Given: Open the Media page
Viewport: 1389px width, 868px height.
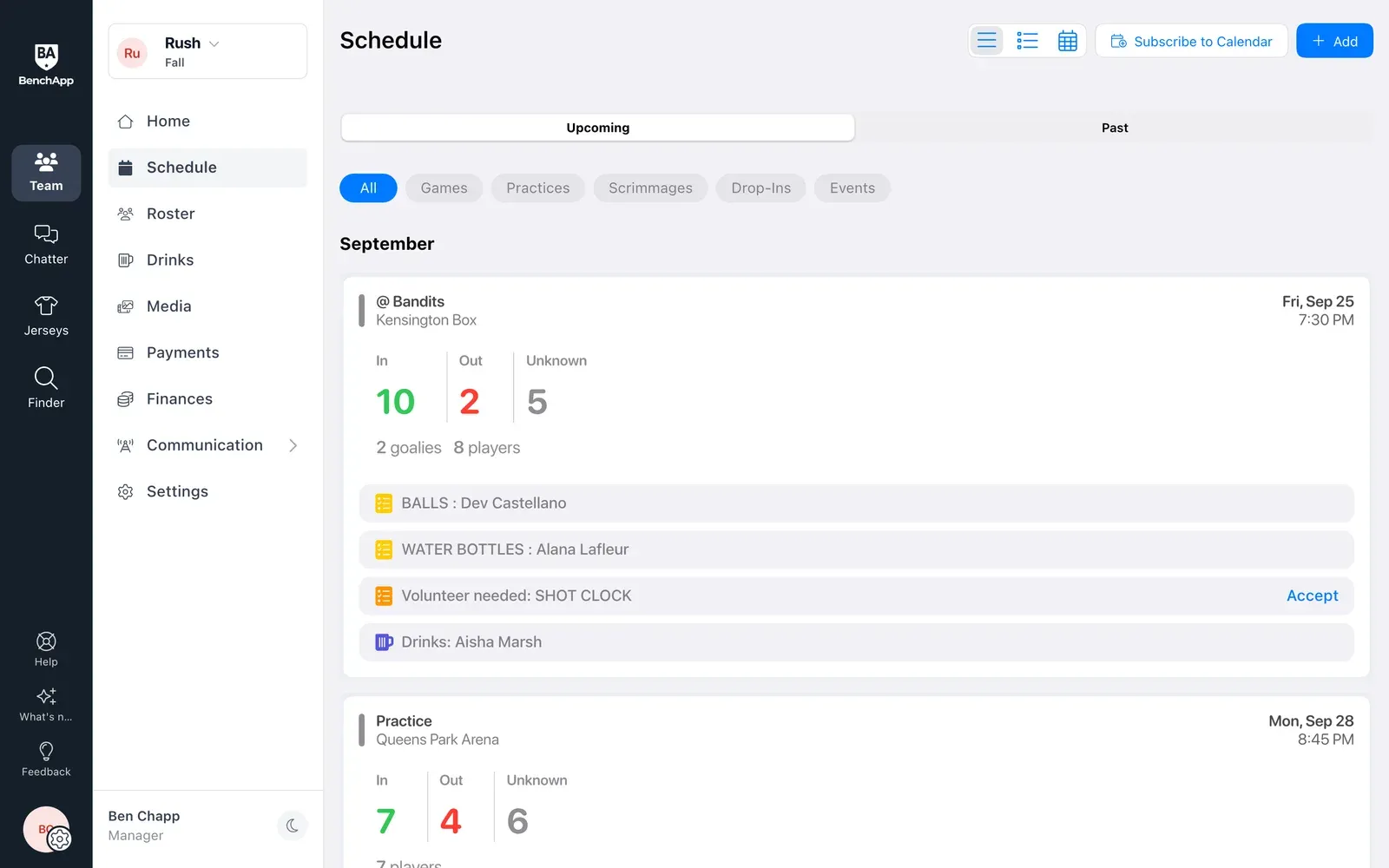Looking at the screenshot, I should coord(207,306).
